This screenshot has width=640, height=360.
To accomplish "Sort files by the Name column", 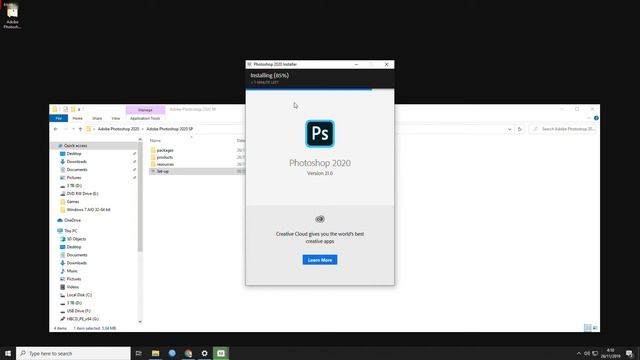I will [x=155, y=140].
